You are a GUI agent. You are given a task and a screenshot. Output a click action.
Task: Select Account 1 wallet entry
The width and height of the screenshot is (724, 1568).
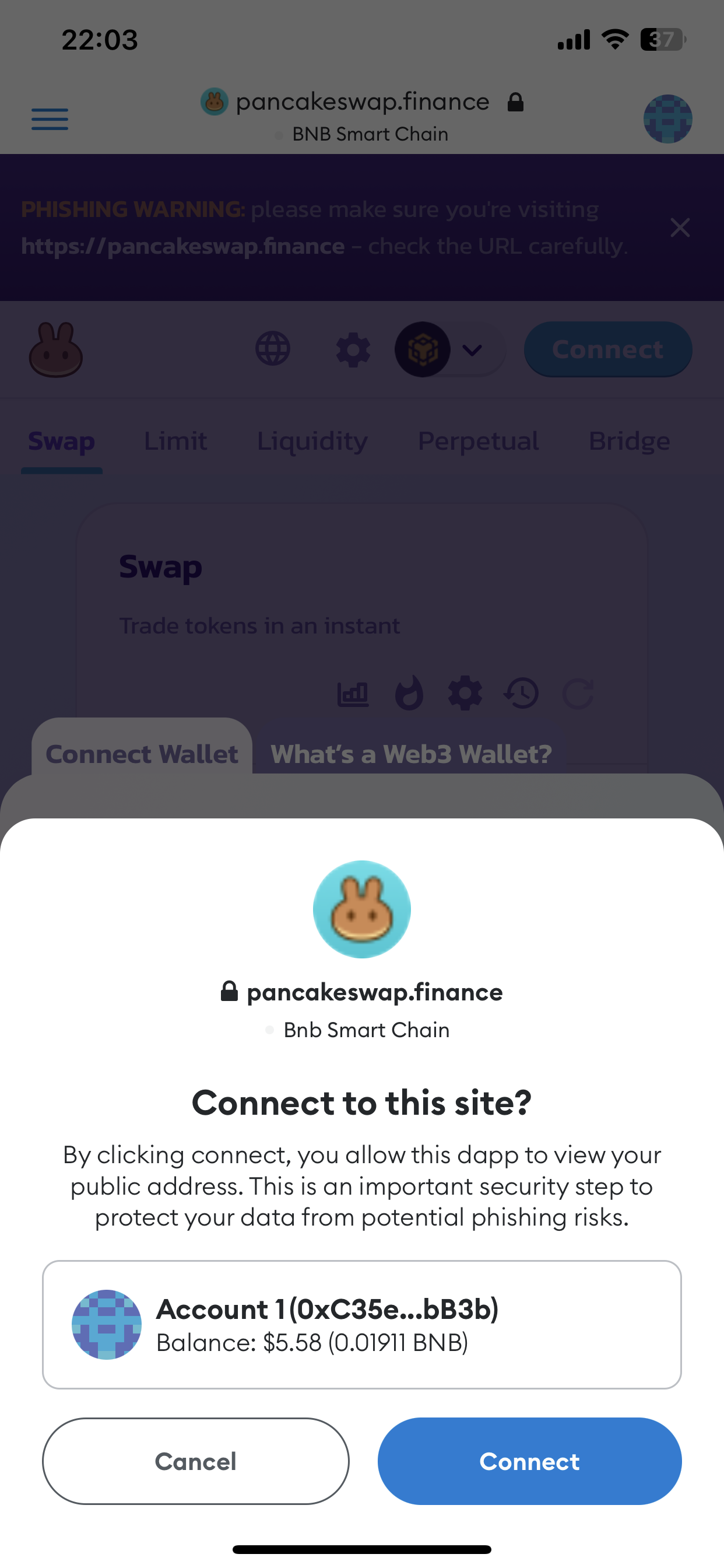361,1325
